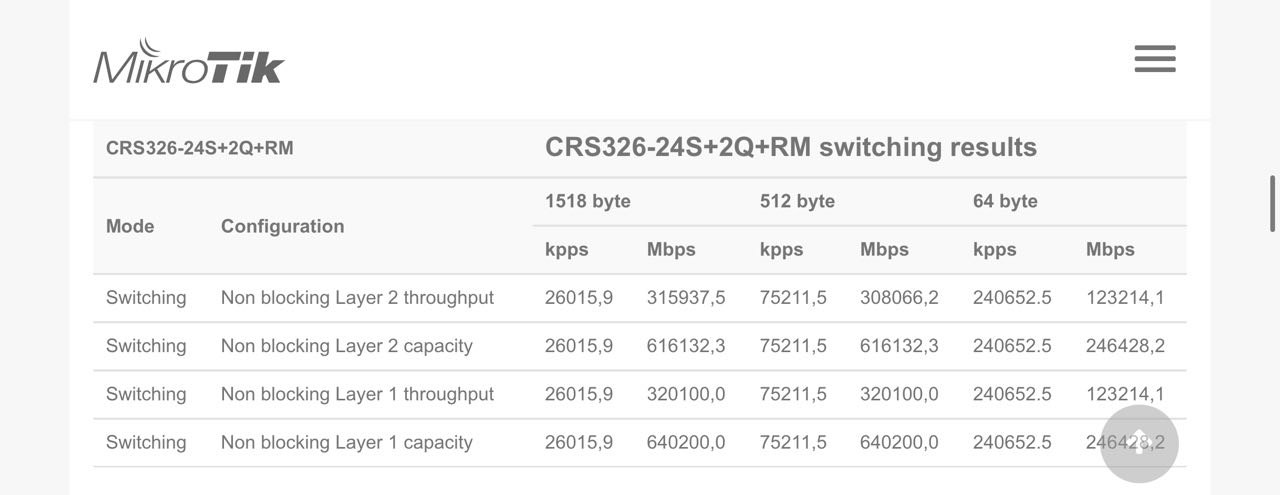Select Non blocking Layer 2 throughput row
1280x495 pixels.
tap(640, 298)
